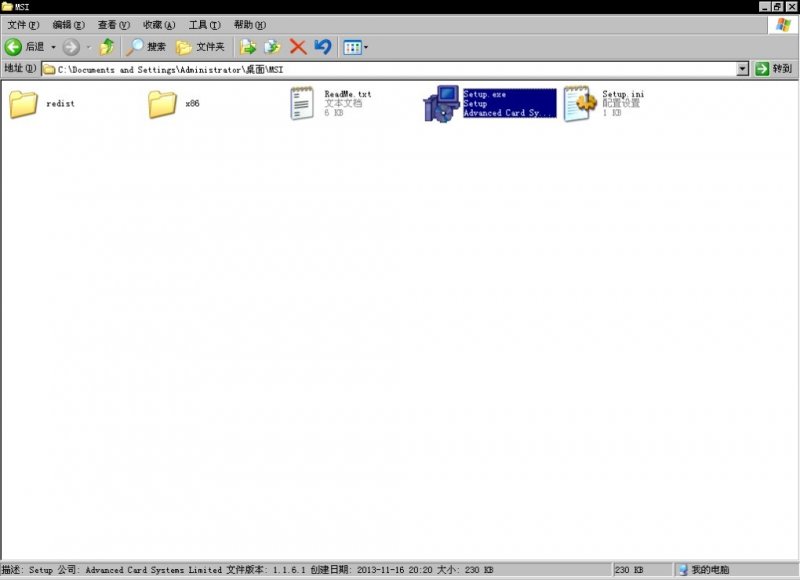Select the x86 folder icon
The height and width of the screenshot is (580, 800).
162,104
